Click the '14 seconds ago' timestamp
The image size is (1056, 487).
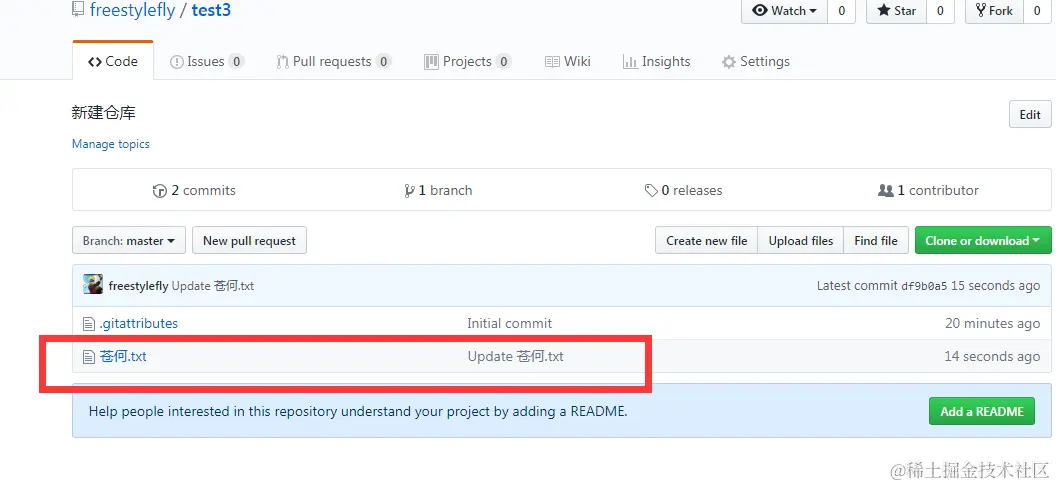click(992, 356)
